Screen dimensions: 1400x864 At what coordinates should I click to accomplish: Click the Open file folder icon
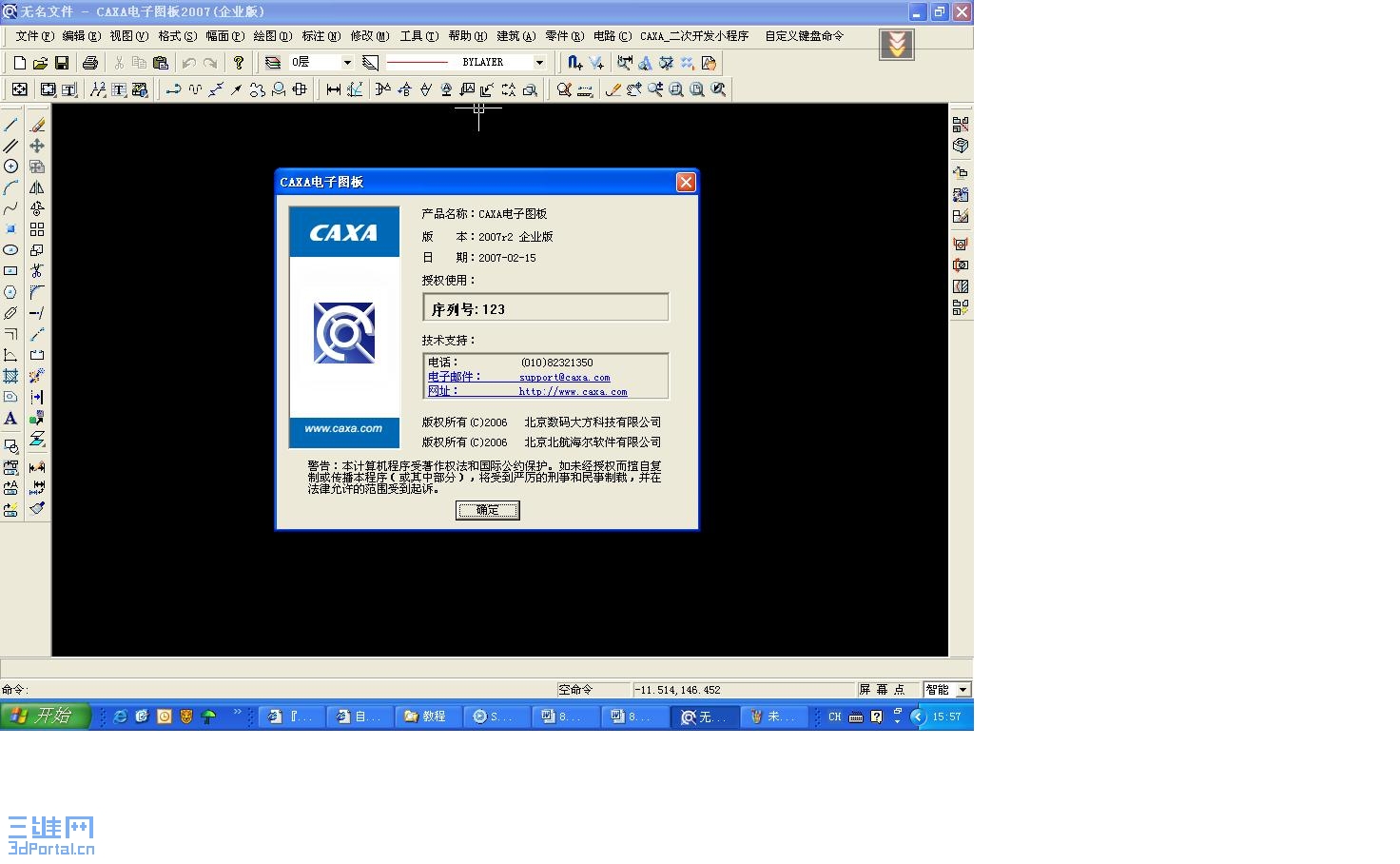(x=40, y=63)
